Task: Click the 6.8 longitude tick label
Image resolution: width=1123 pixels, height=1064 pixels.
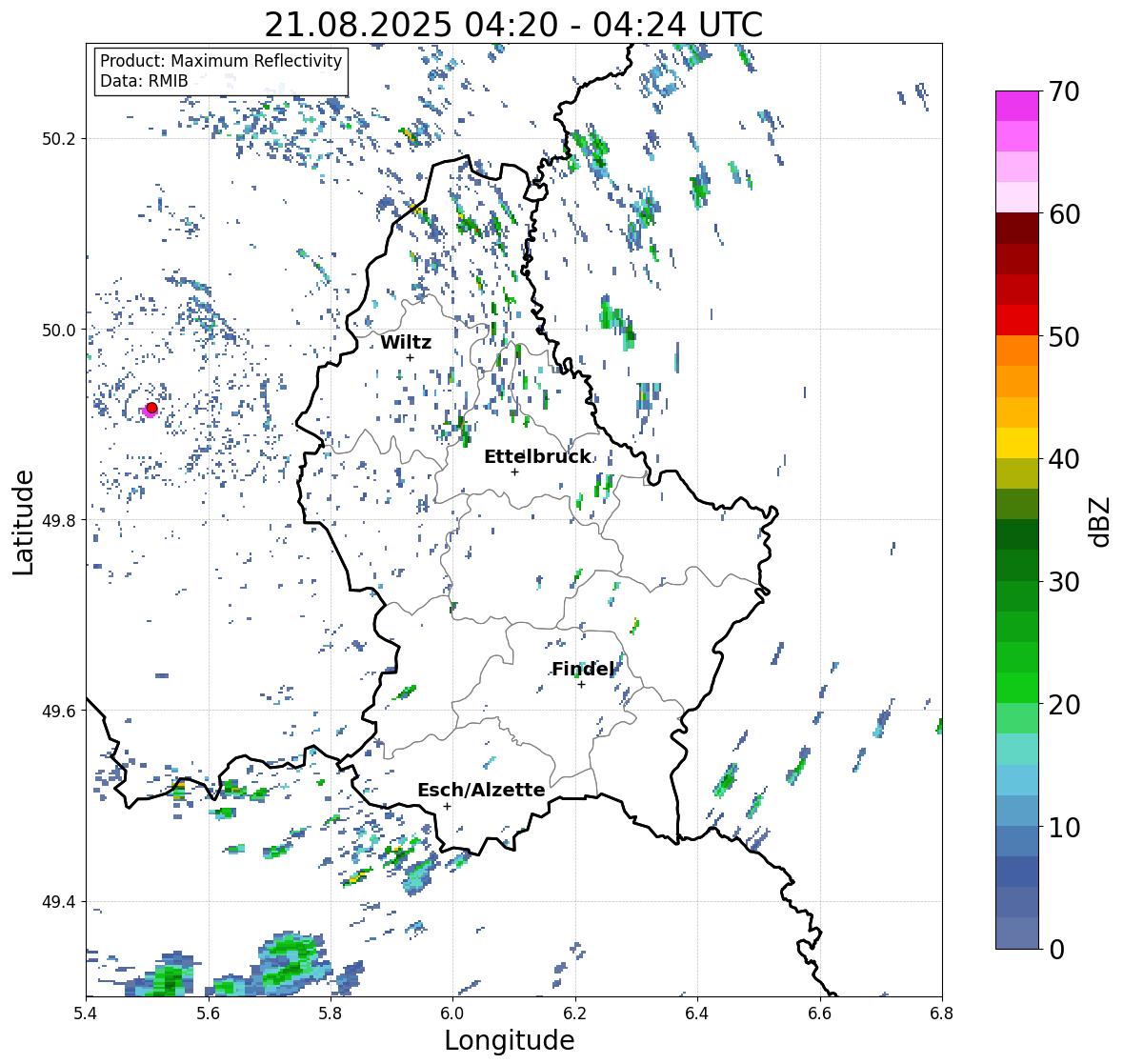Action: click(x=942, y=1013)
